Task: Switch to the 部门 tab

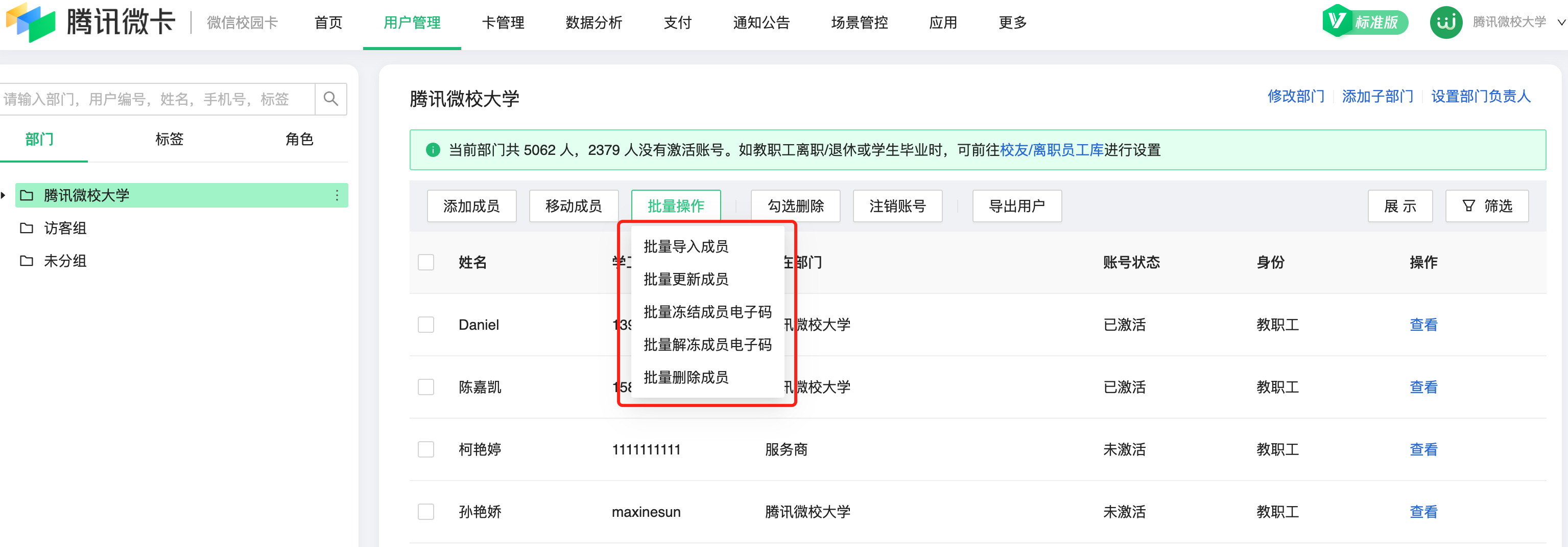Action: (39, 139)
